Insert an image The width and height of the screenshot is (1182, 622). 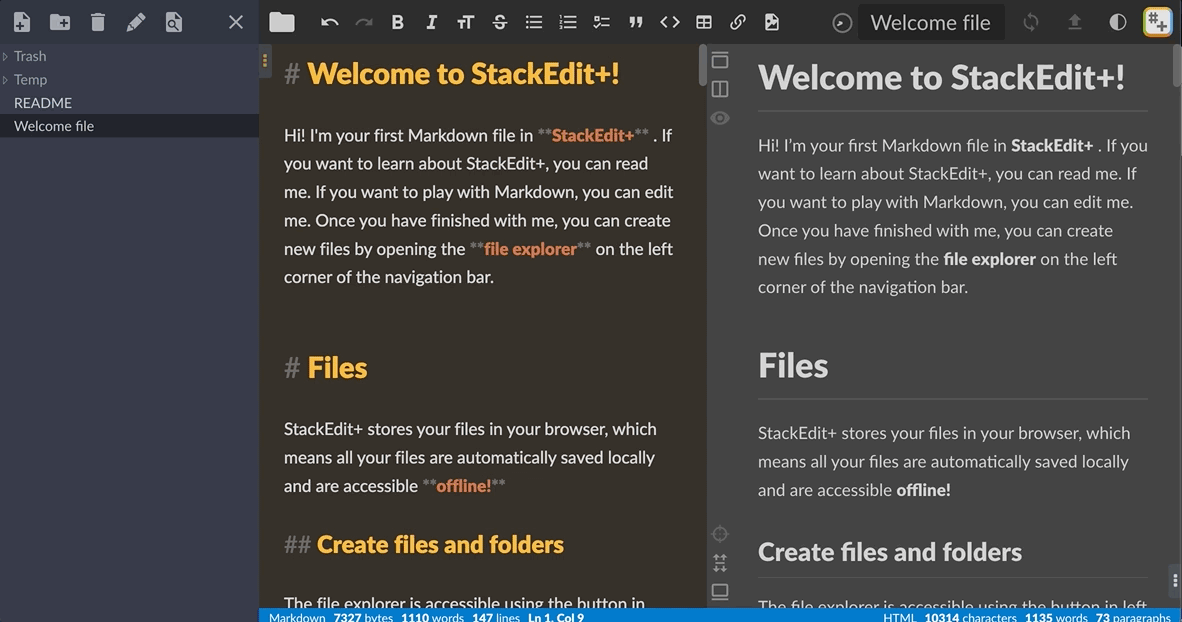(x=772, y=22)
